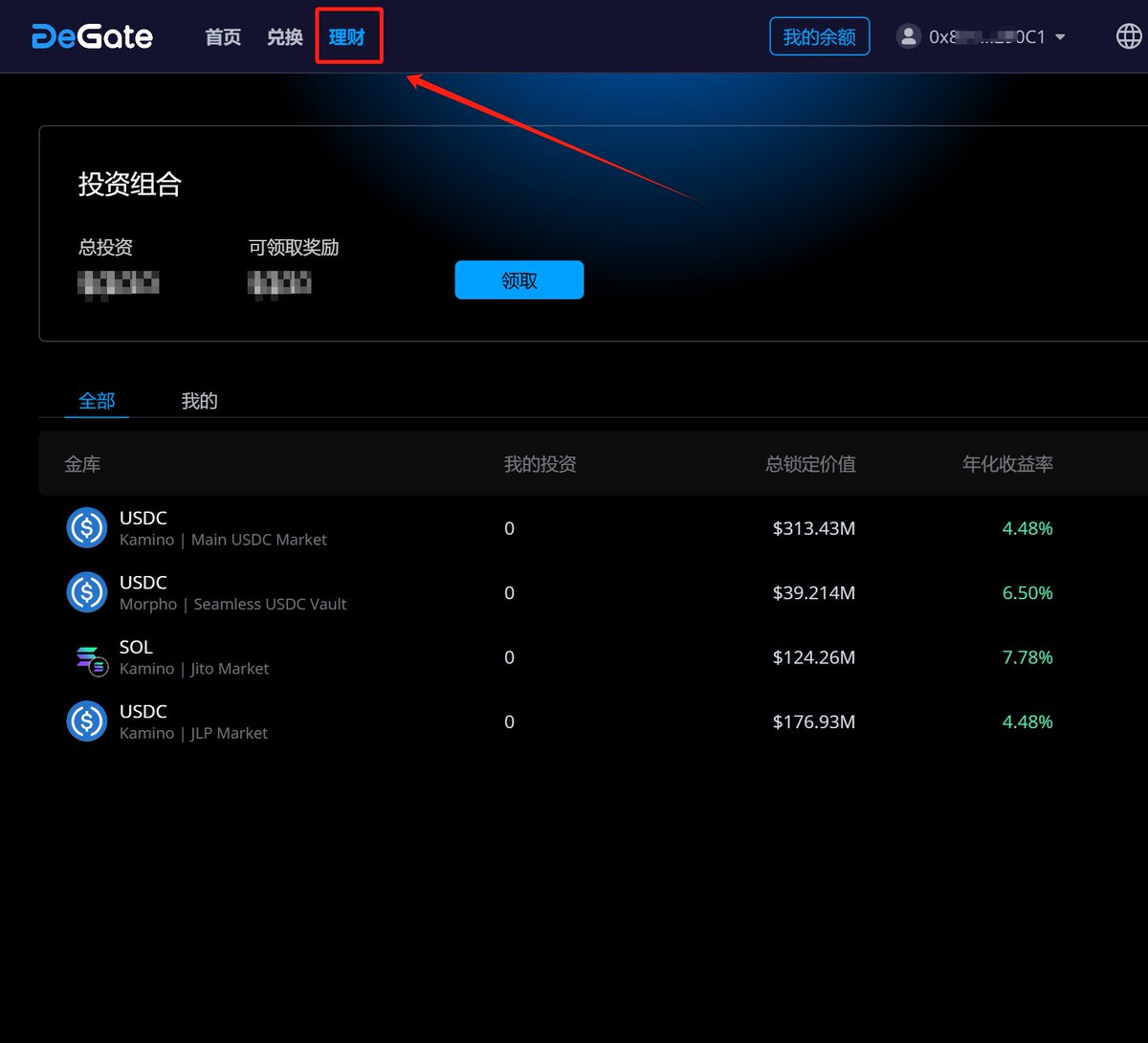Screen dimensions: 1148x1043
Task: Go to 首页 in navigation
Action: click(223, 37)
